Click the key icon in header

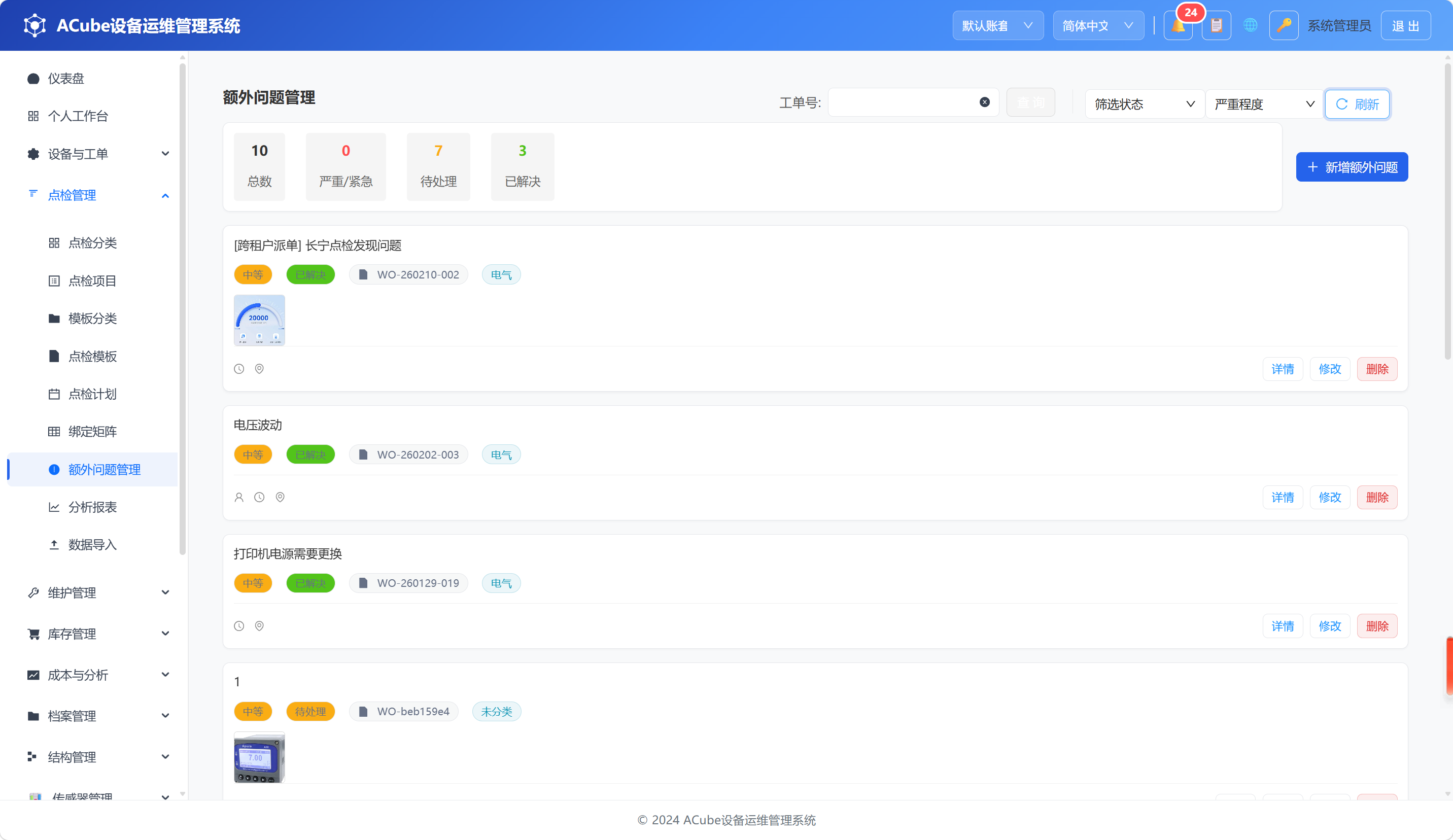tap(1284, 26)
